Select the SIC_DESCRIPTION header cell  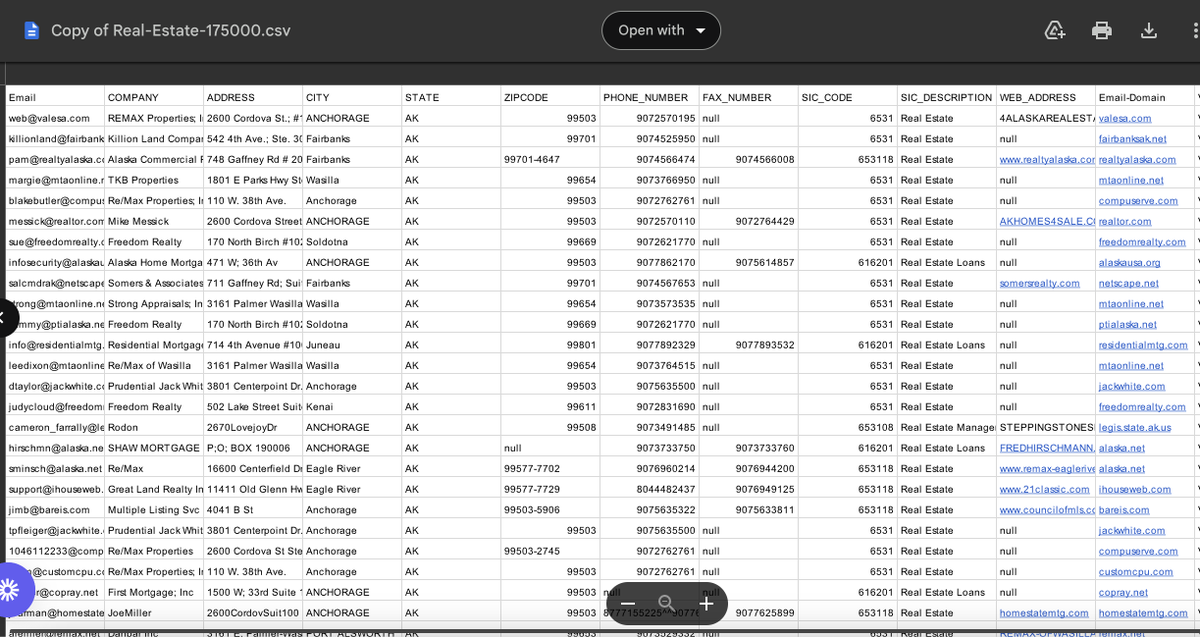[x=946, y=97]
